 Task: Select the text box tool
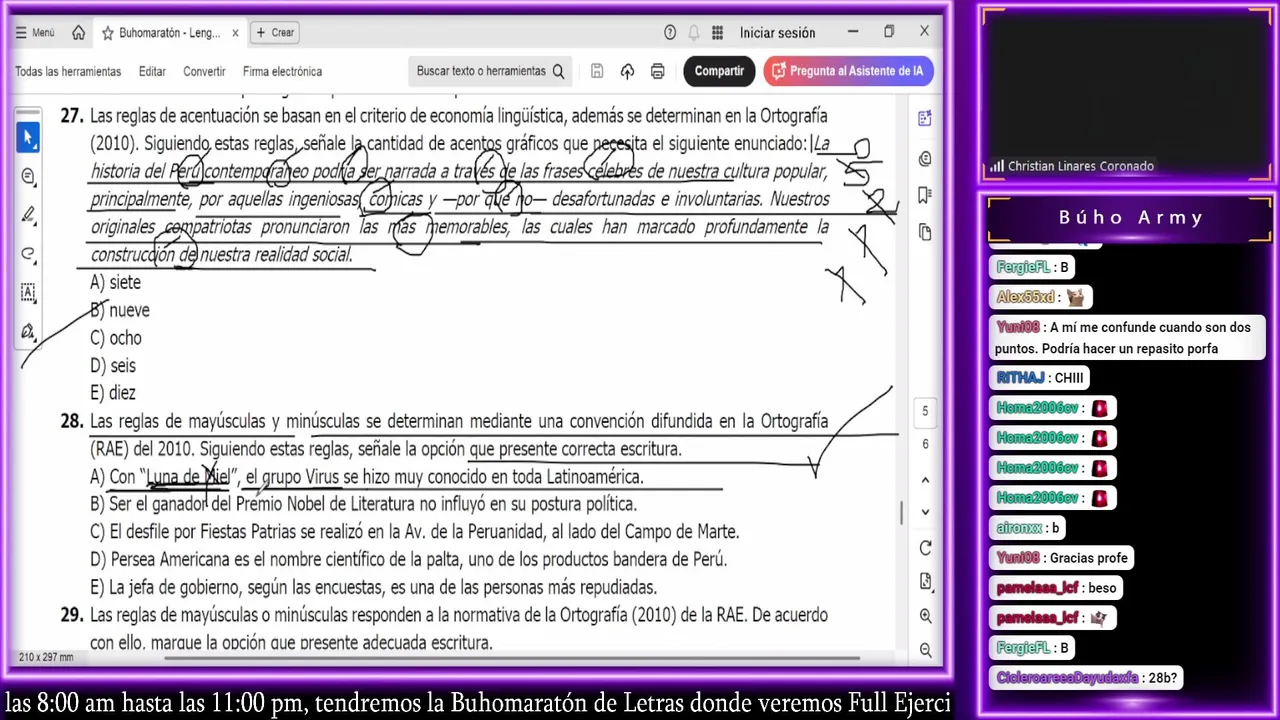coord(28,293)
